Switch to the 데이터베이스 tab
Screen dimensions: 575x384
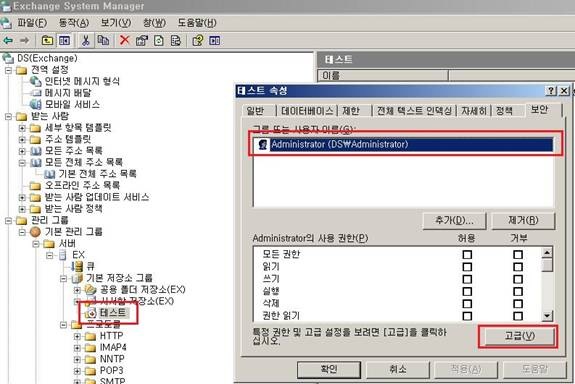tap(307, 110)
